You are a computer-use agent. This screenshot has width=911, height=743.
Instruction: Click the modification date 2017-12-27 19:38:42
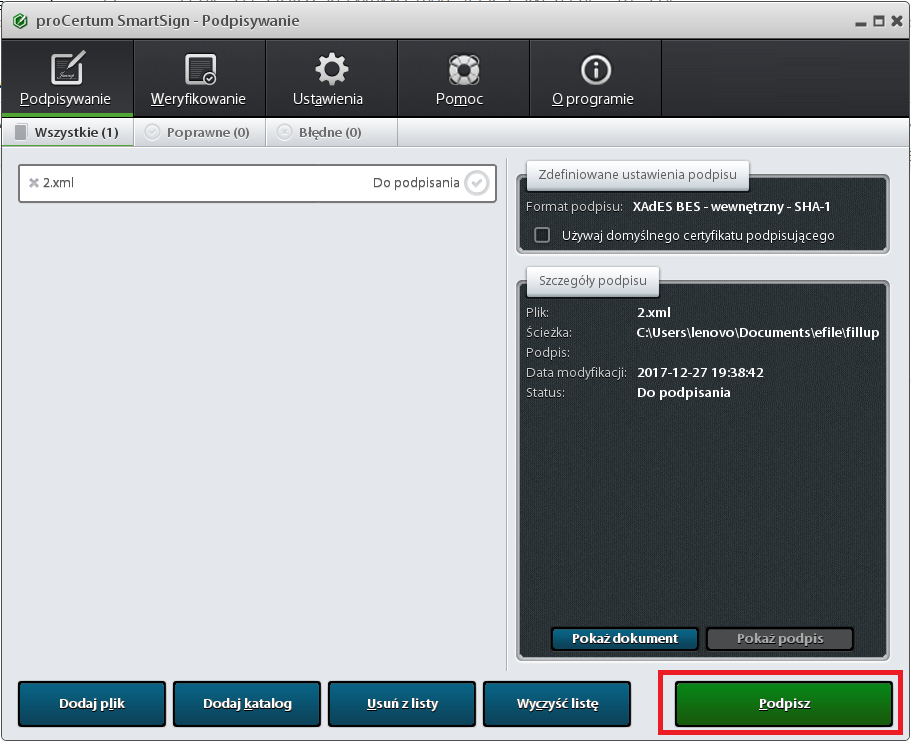click(700, 372)
